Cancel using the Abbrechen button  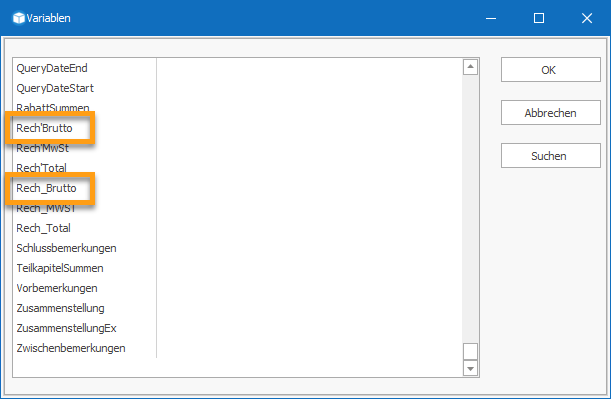[x=551, y=113]
